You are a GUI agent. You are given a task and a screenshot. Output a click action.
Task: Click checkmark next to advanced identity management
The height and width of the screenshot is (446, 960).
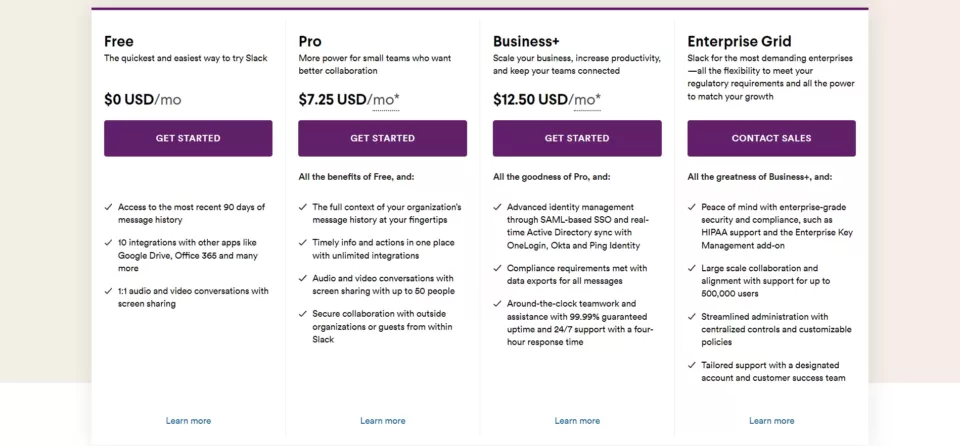[x=497, y=207]
